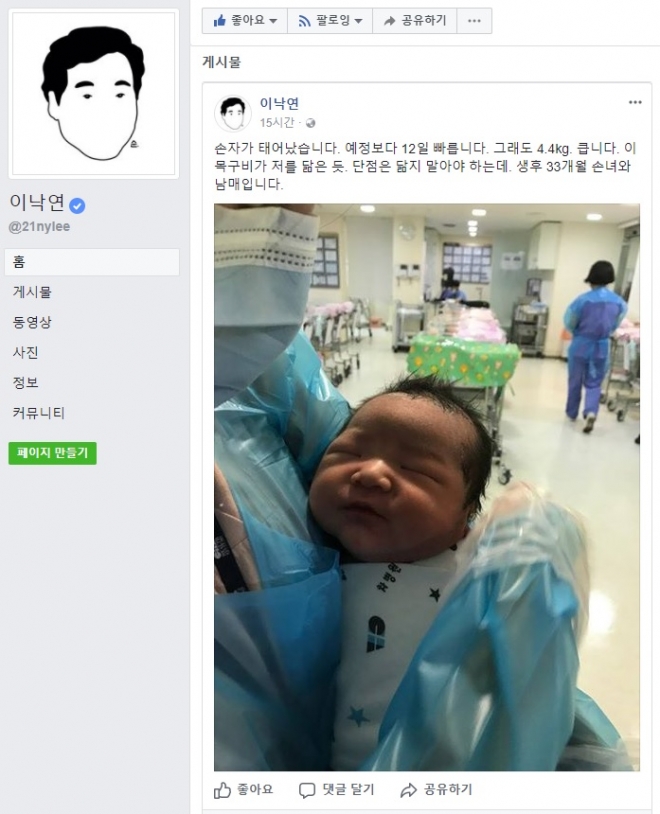Open 게시물 in the left sidebar

click(32, 292)
